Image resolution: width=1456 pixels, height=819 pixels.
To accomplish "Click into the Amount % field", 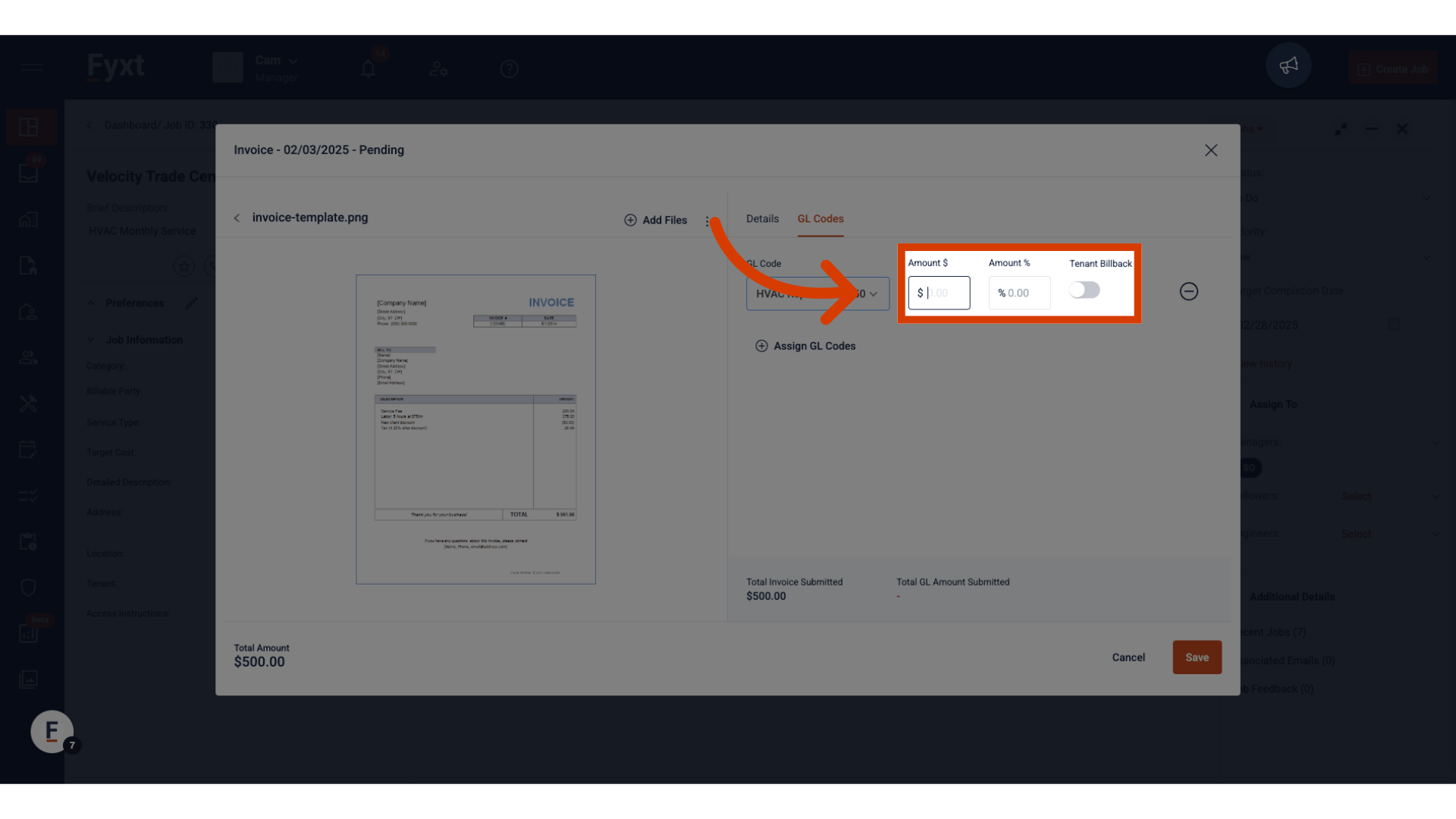I will point(1019,293).
